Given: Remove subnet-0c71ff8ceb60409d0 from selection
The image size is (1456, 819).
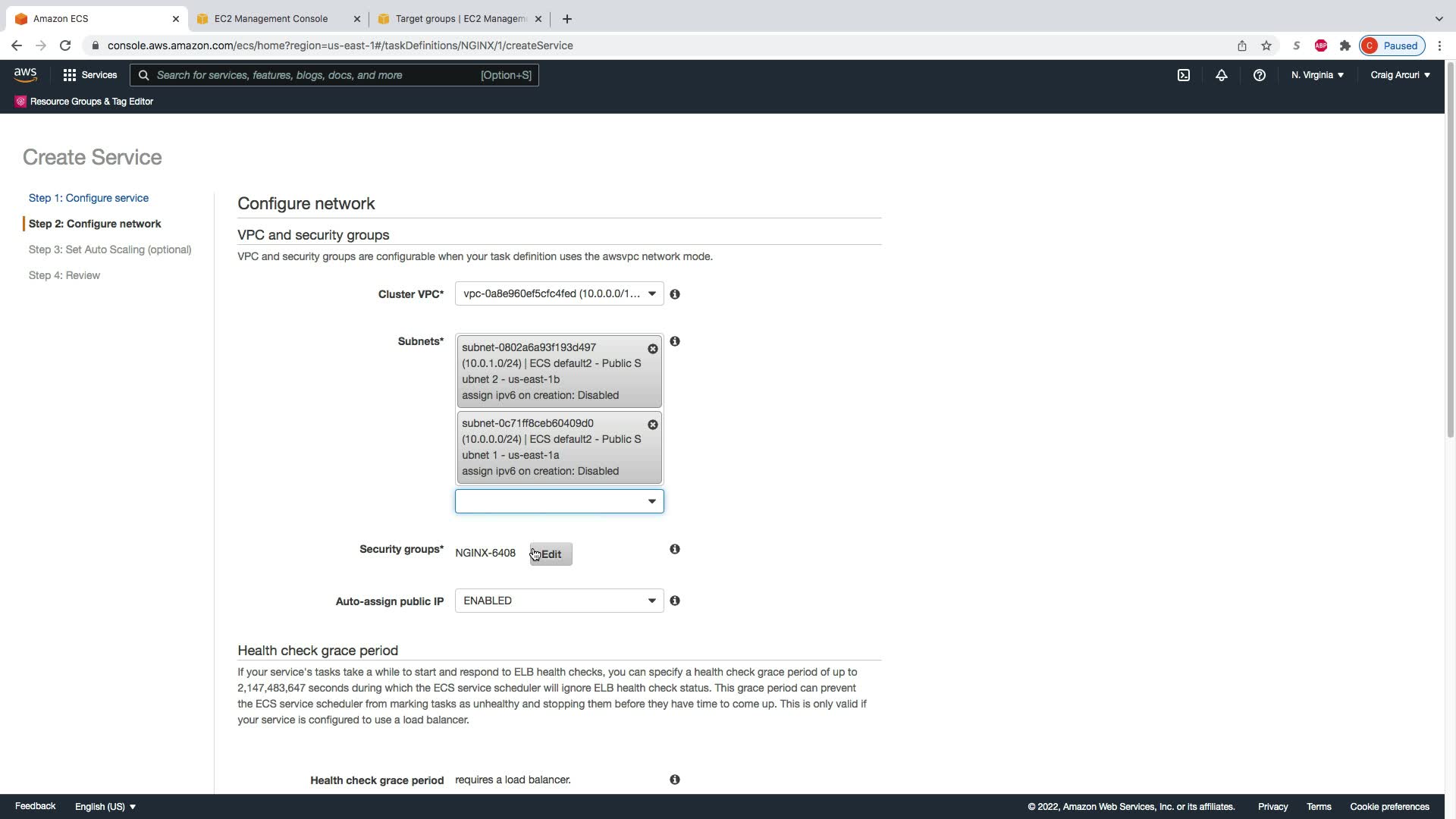Looking at the screenshot, I should coord(652,425).
